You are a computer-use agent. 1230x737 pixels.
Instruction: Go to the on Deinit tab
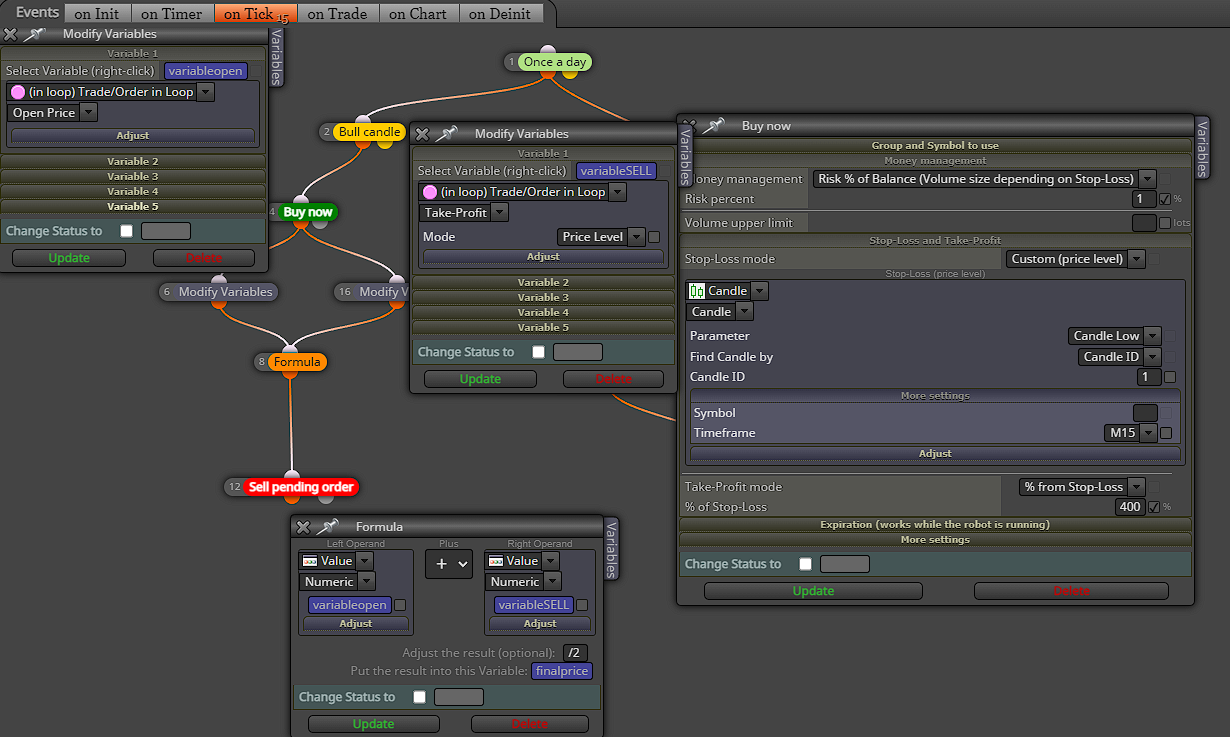pos(502,13)
